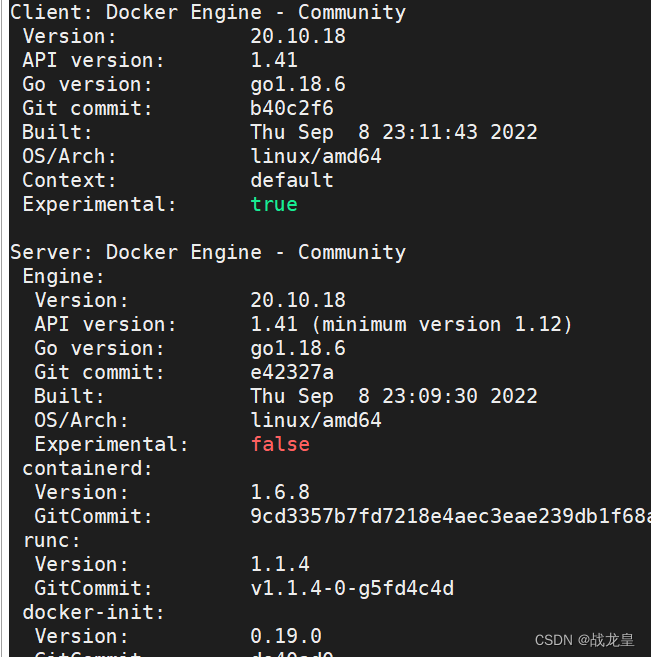Image resolution: width=651 pixels, height=657 pixels.
Task: Select the runc version "1.1.4"
Action: coord(280,564)
